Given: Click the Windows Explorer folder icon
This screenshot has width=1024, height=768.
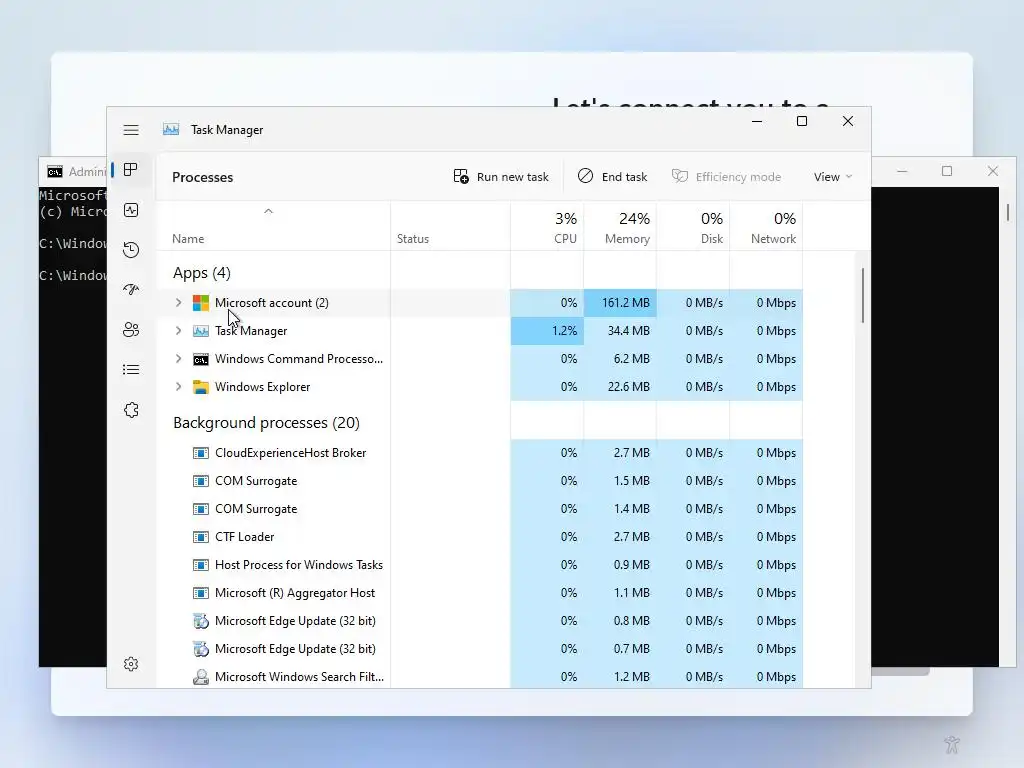Looking at the screenshot, I should click(200, 387).
